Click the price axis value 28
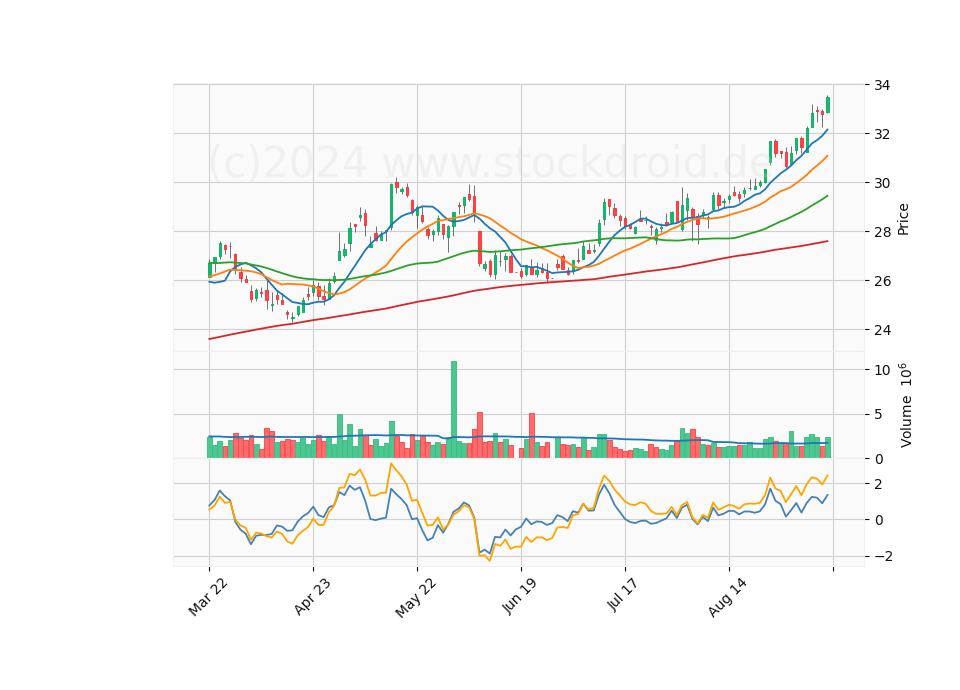The height and width of the screenshot is (690, 960). (x=882, y=232)
